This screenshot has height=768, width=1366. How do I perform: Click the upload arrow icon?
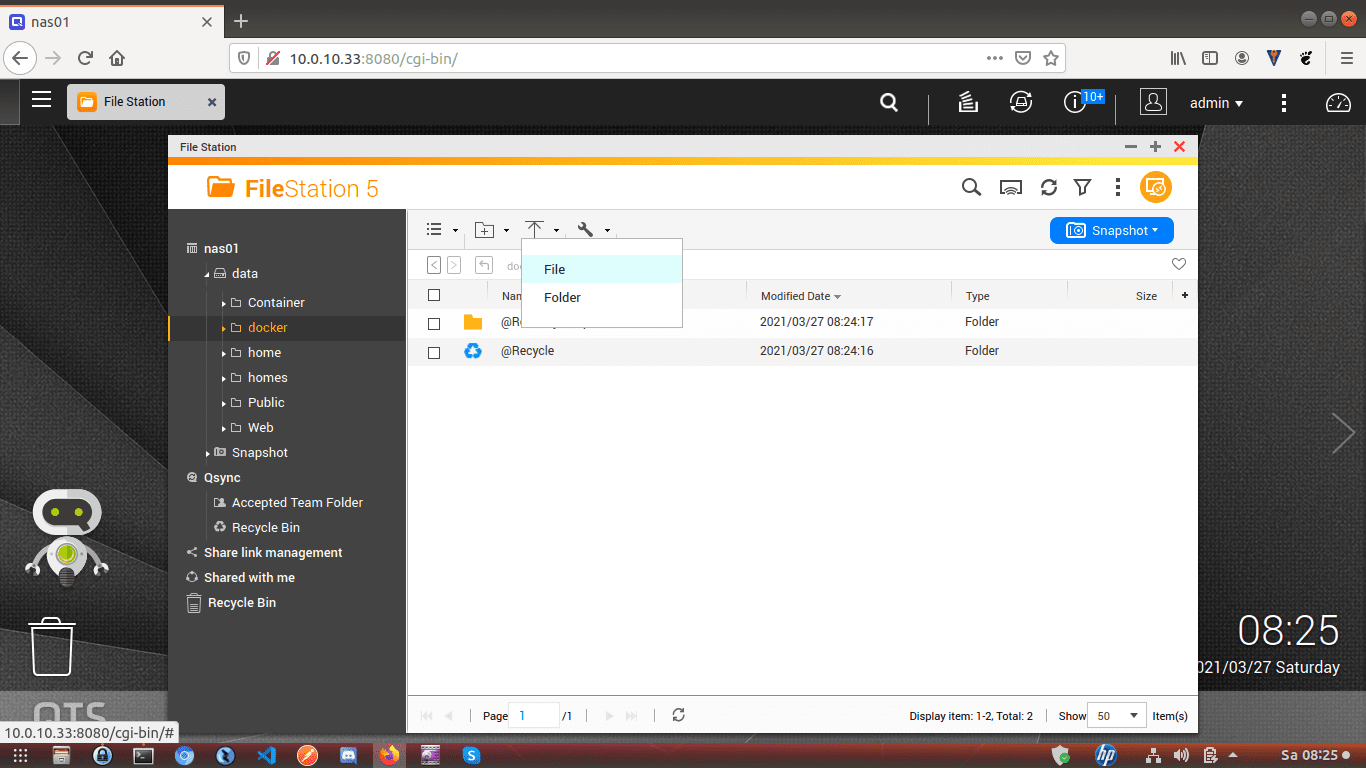pos(535,230)
